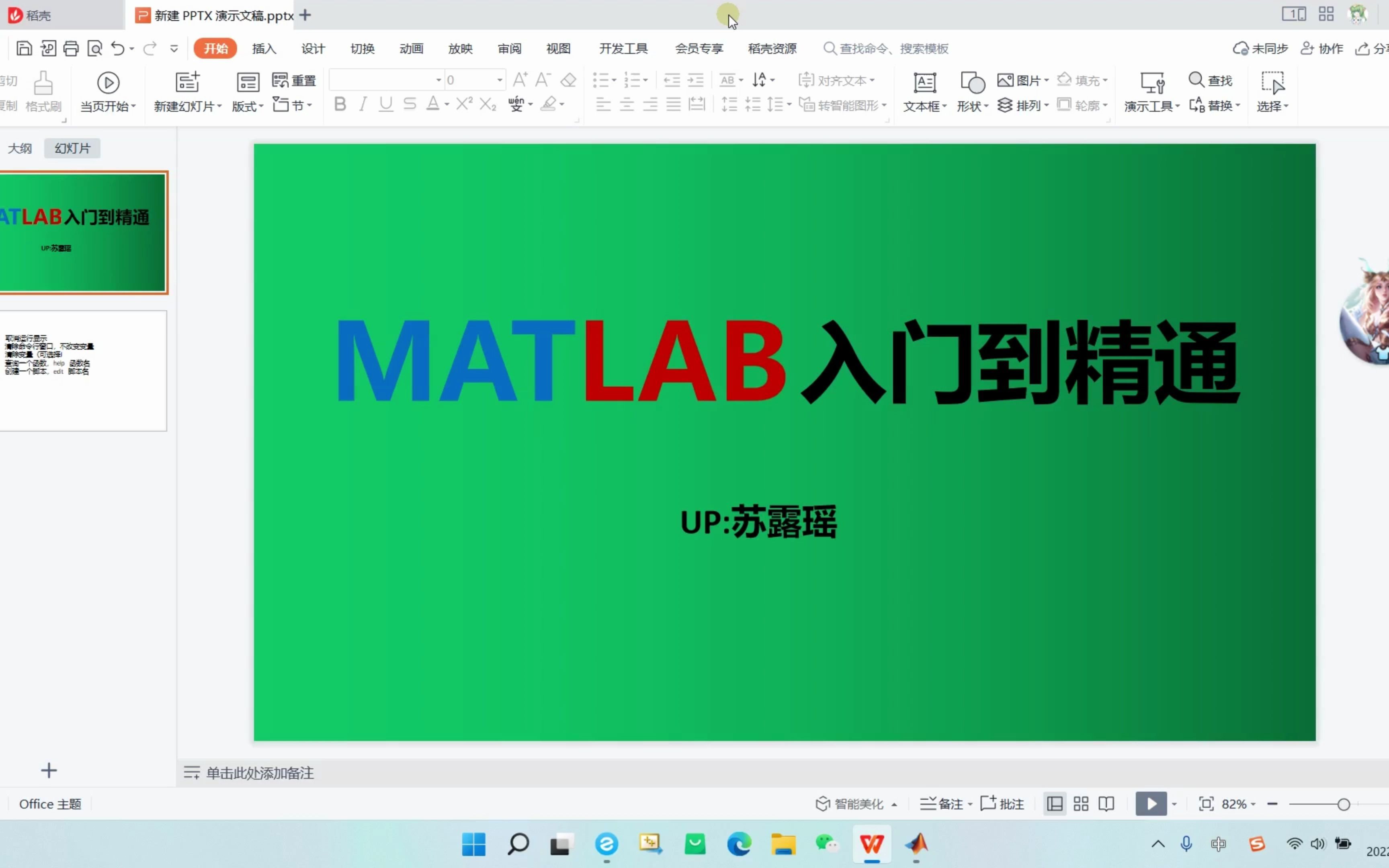The width and height of the screenshot is (1389, 868).
Task: Click the Normal view icon in status bar
Action: point(1055,804)
